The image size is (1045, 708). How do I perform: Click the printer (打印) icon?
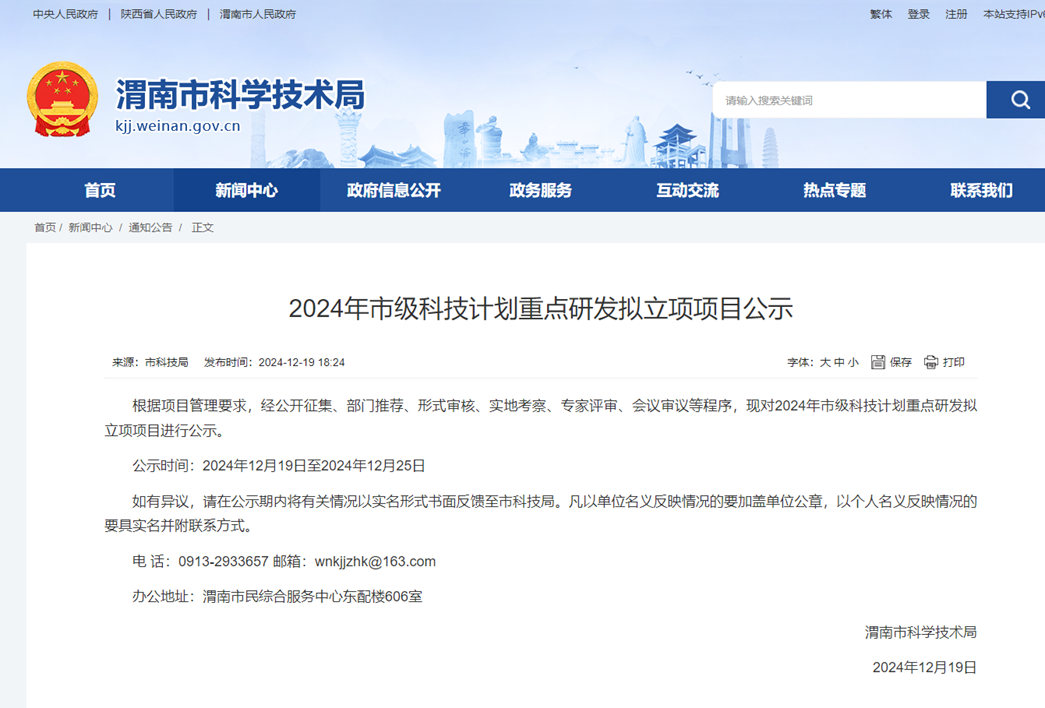coord(932,362)
